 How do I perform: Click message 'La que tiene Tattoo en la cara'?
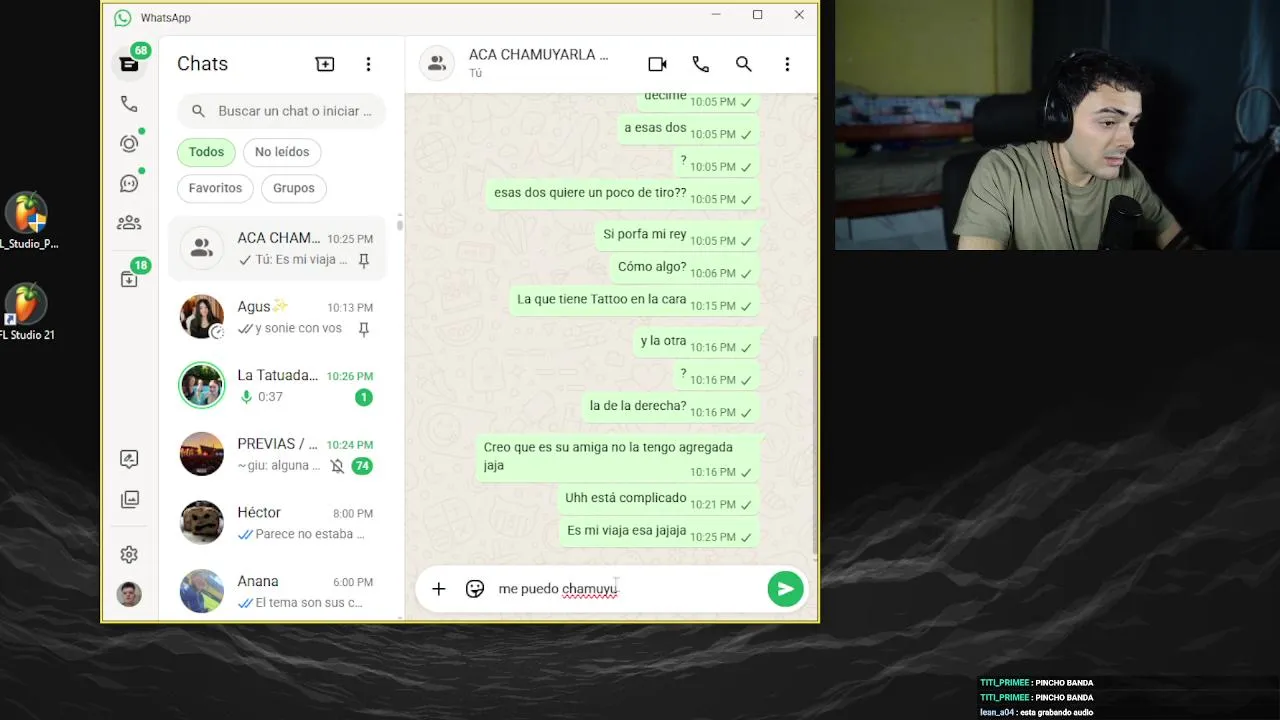pyautogui.click(x=634, y=301)
